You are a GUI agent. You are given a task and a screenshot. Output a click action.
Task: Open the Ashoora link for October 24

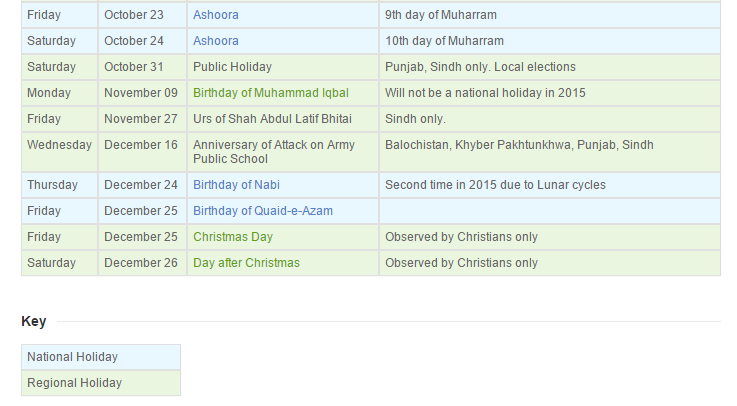point(216,41)
